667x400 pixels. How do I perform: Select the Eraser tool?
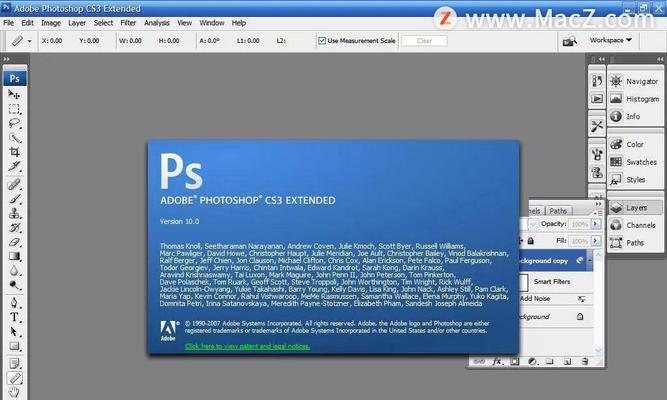coord(14,242)
